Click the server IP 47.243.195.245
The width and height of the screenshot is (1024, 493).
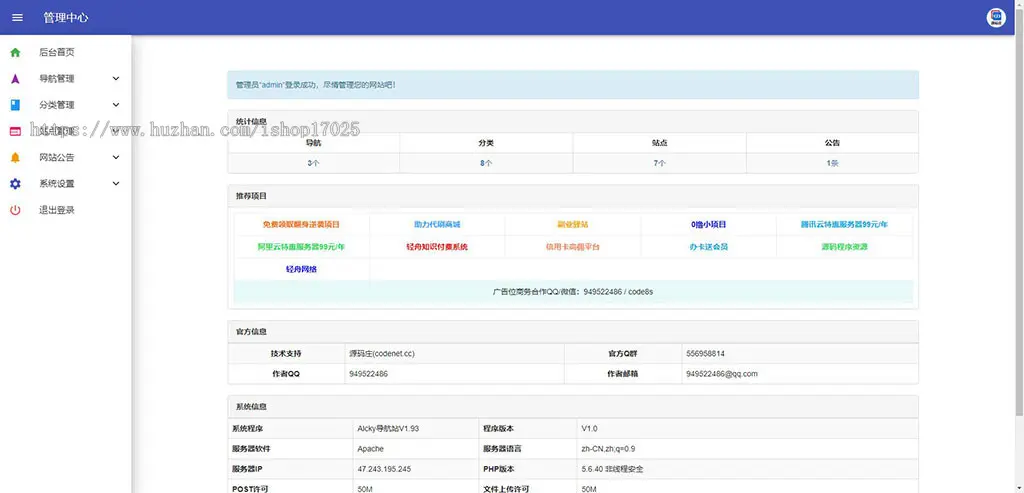384,469
